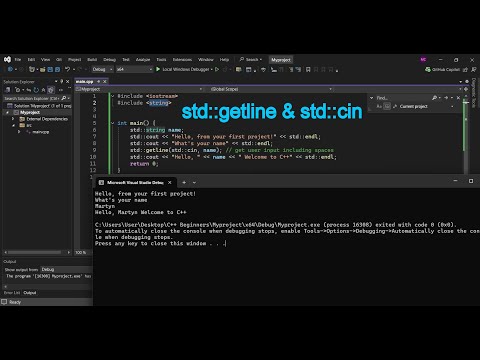Add new tab in console window
This screenshot has height=360, width=480.
(184, 182)
